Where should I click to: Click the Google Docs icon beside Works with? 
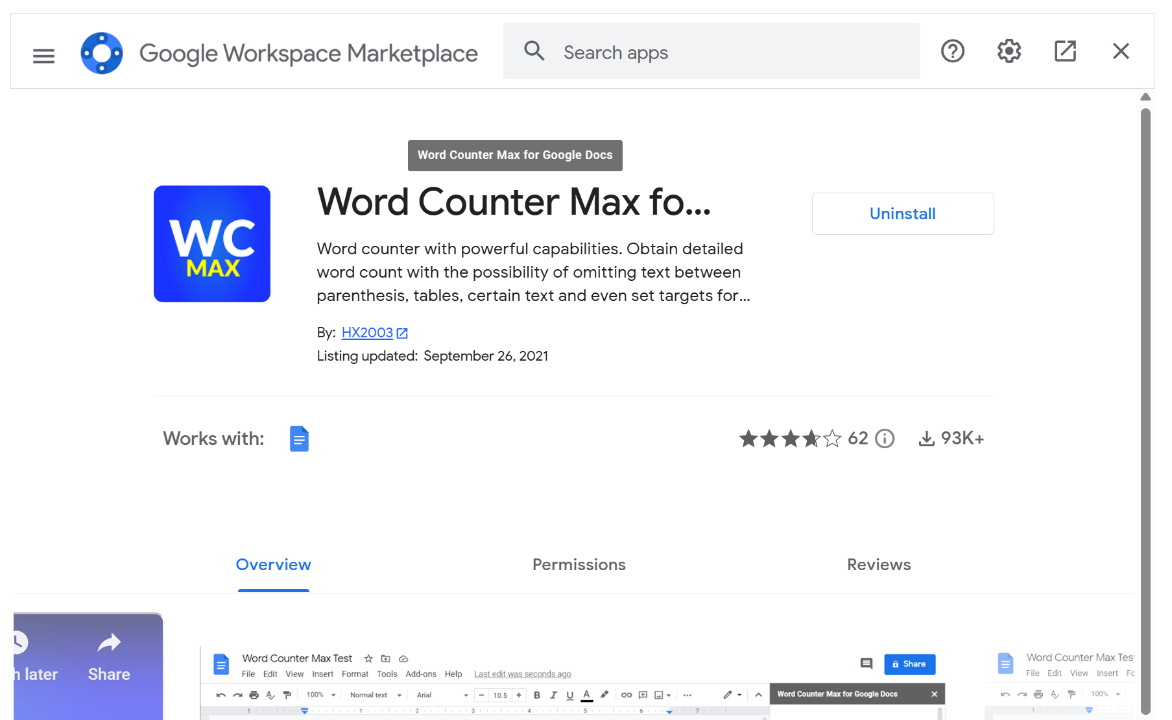tap(299, 439)
